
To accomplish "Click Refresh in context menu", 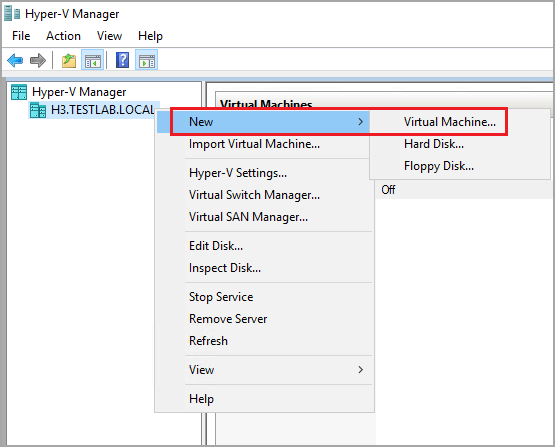I will pyautogui.click(x=208, y=341).
